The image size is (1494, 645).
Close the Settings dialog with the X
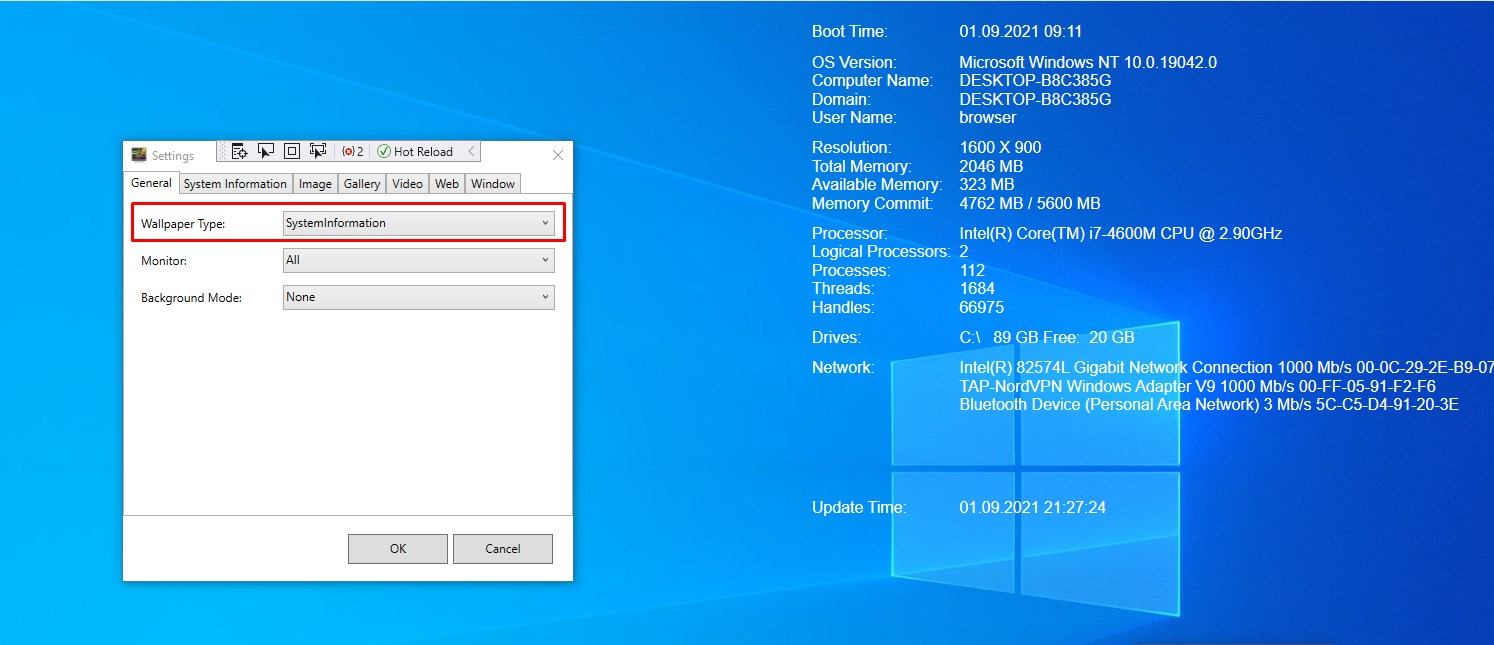pos(558,155)
